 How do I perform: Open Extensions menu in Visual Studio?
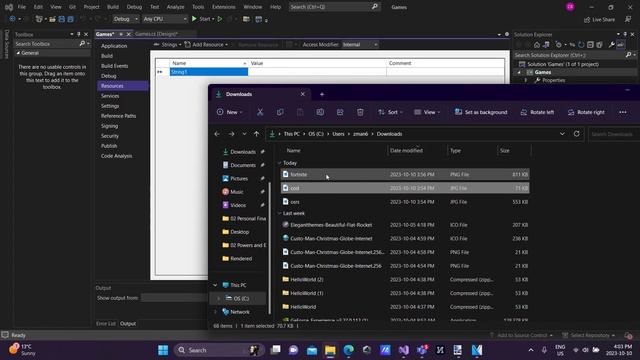click(223, 7)
